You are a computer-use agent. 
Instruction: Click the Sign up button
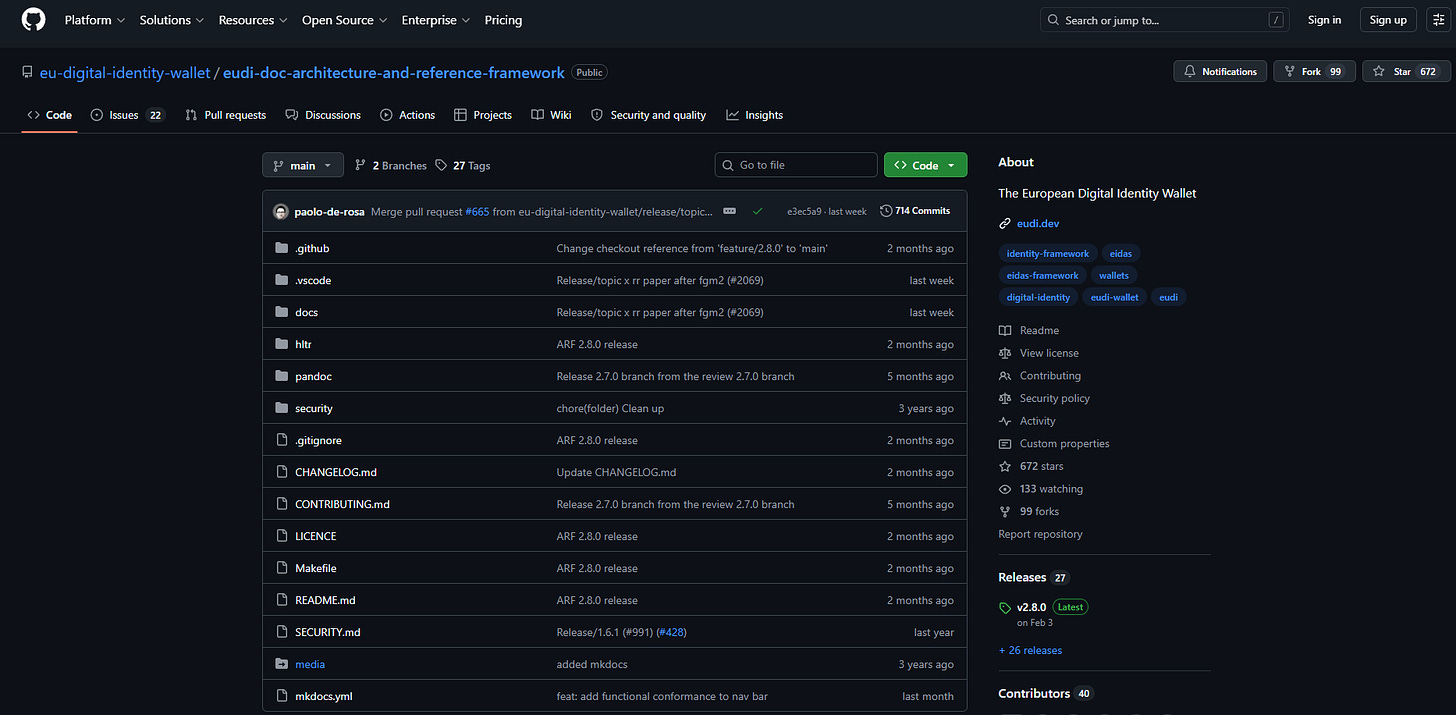(x=1387, y=20)
